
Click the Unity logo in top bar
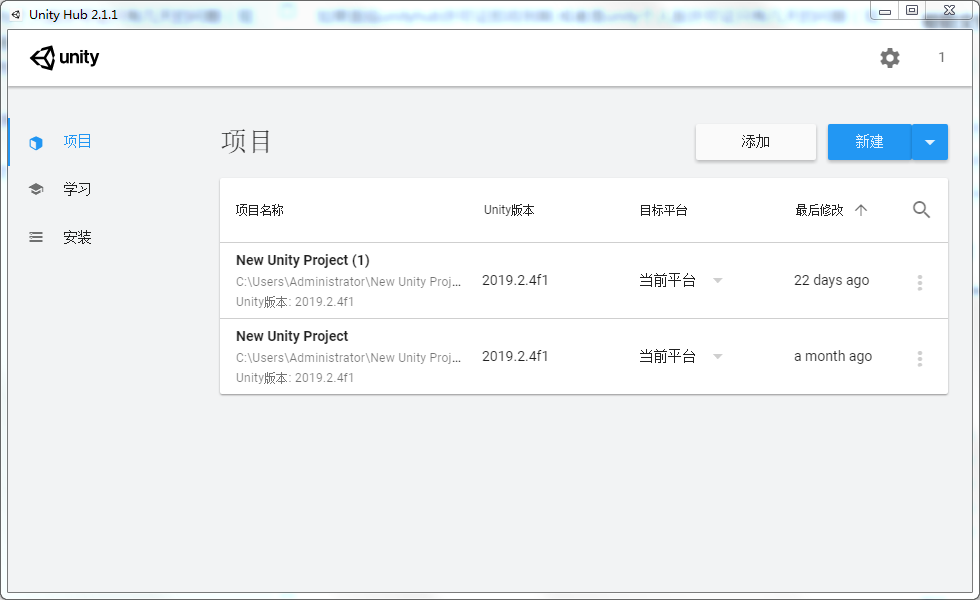coord(64,57)
